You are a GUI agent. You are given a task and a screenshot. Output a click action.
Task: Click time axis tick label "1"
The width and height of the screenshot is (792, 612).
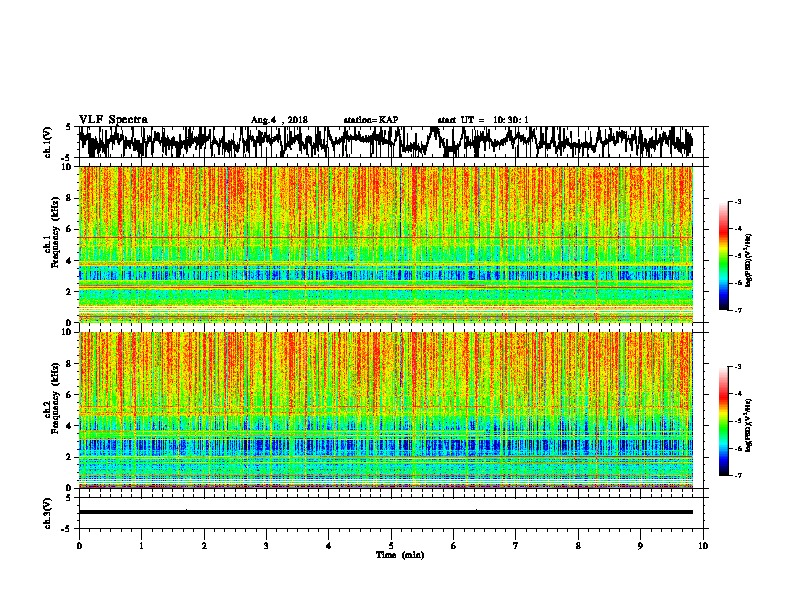141,546
